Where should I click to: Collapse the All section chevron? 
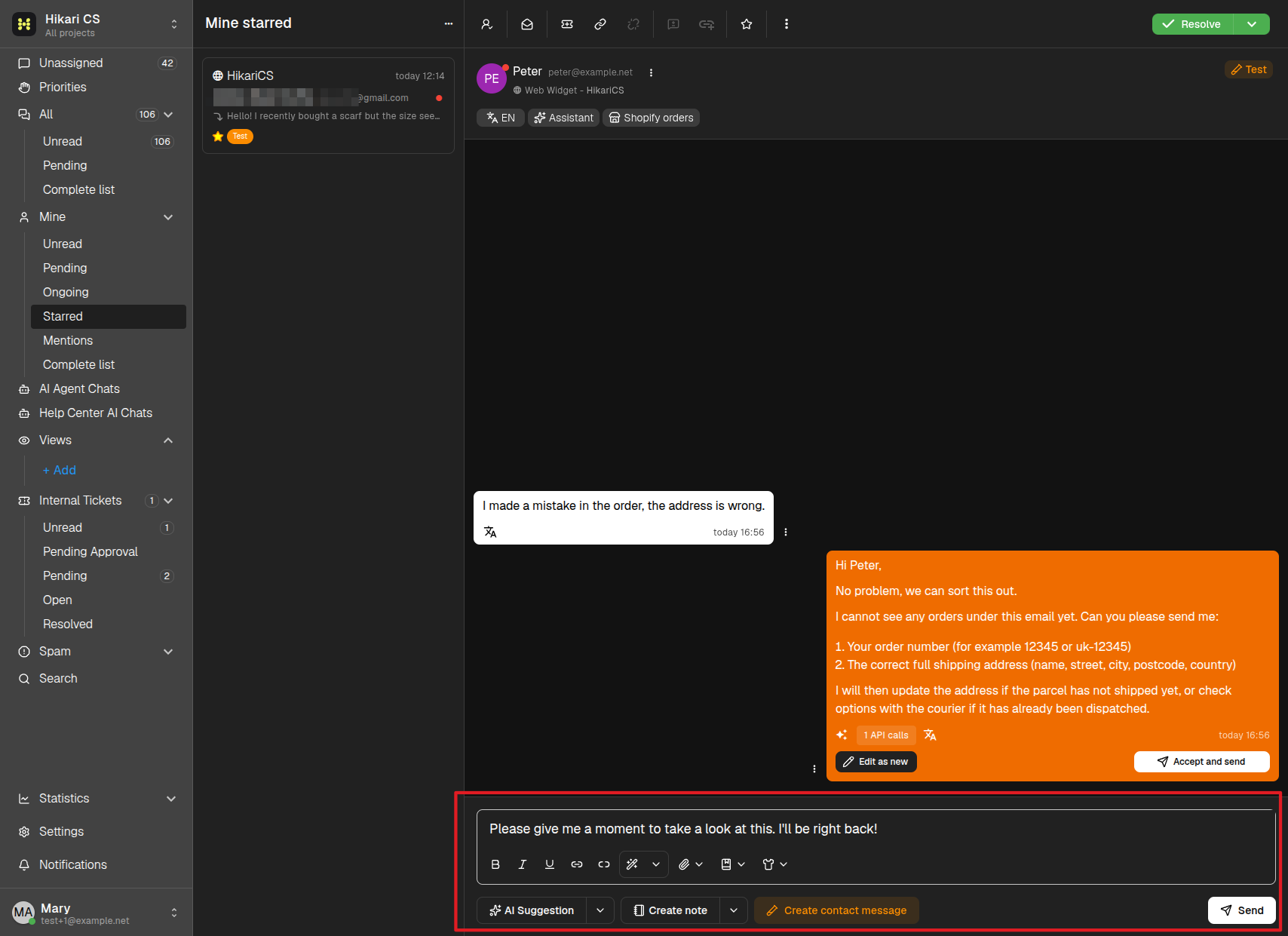[x=168, y=115]
